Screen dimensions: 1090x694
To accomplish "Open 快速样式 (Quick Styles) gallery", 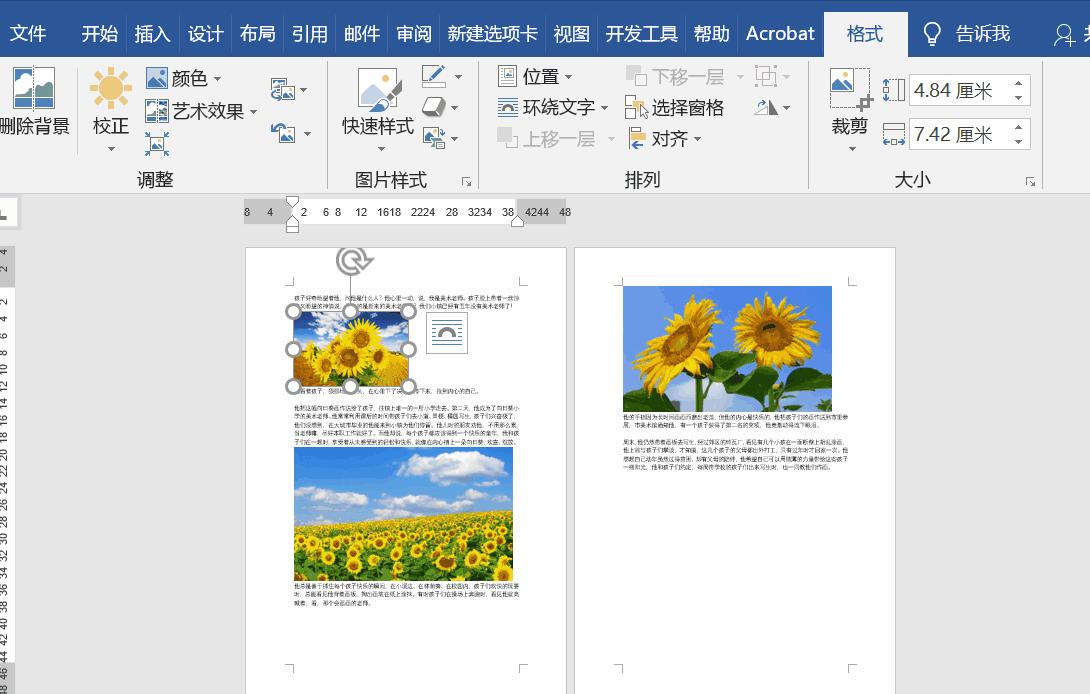I will click(379, 100).
